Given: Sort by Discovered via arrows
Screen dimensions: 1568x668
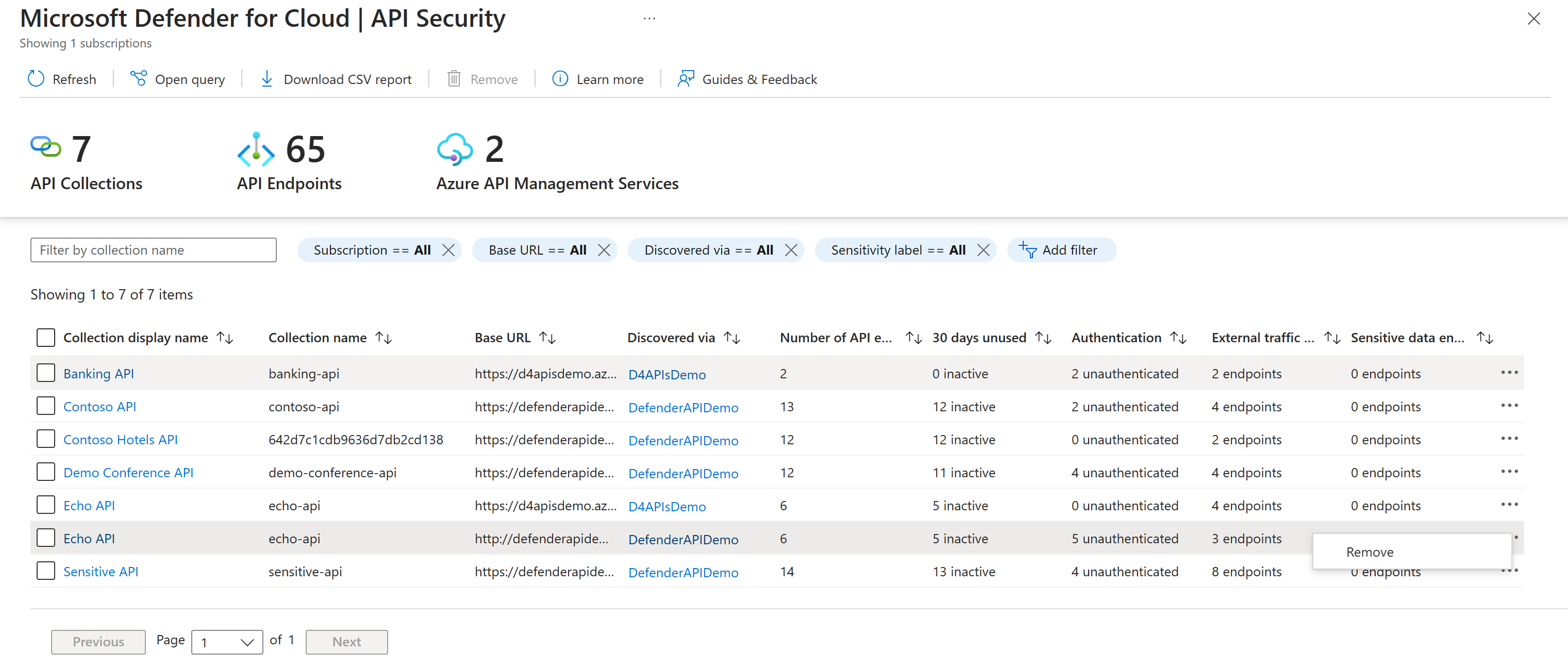Looking at the screenshot, I should (x=732, y=338).
